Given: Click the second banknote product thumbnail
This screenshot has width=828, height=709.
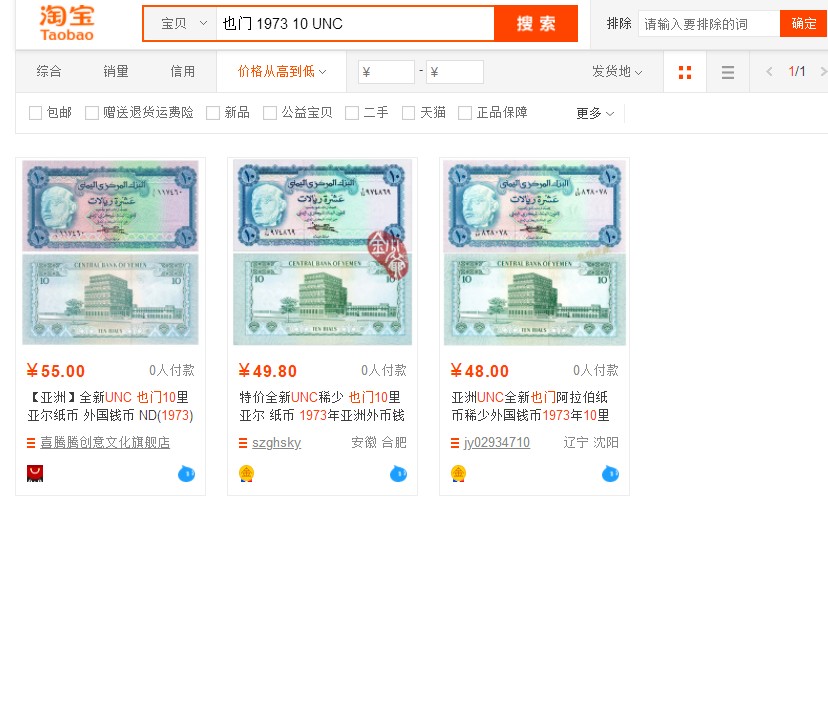Looking at the screenshot, I should coord(322,251).
